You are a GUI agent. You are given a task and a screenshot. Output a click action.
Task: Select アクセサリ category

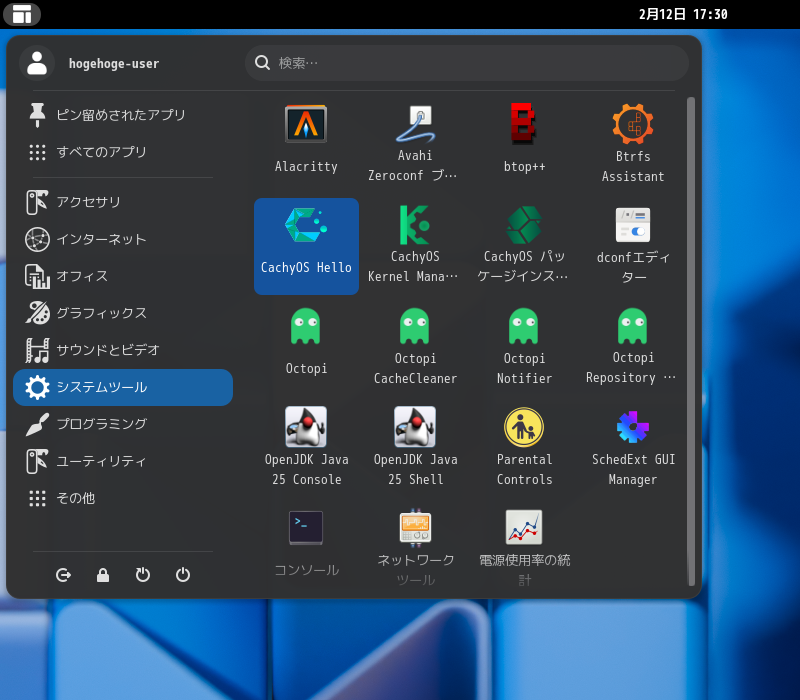tap(123, 202)
